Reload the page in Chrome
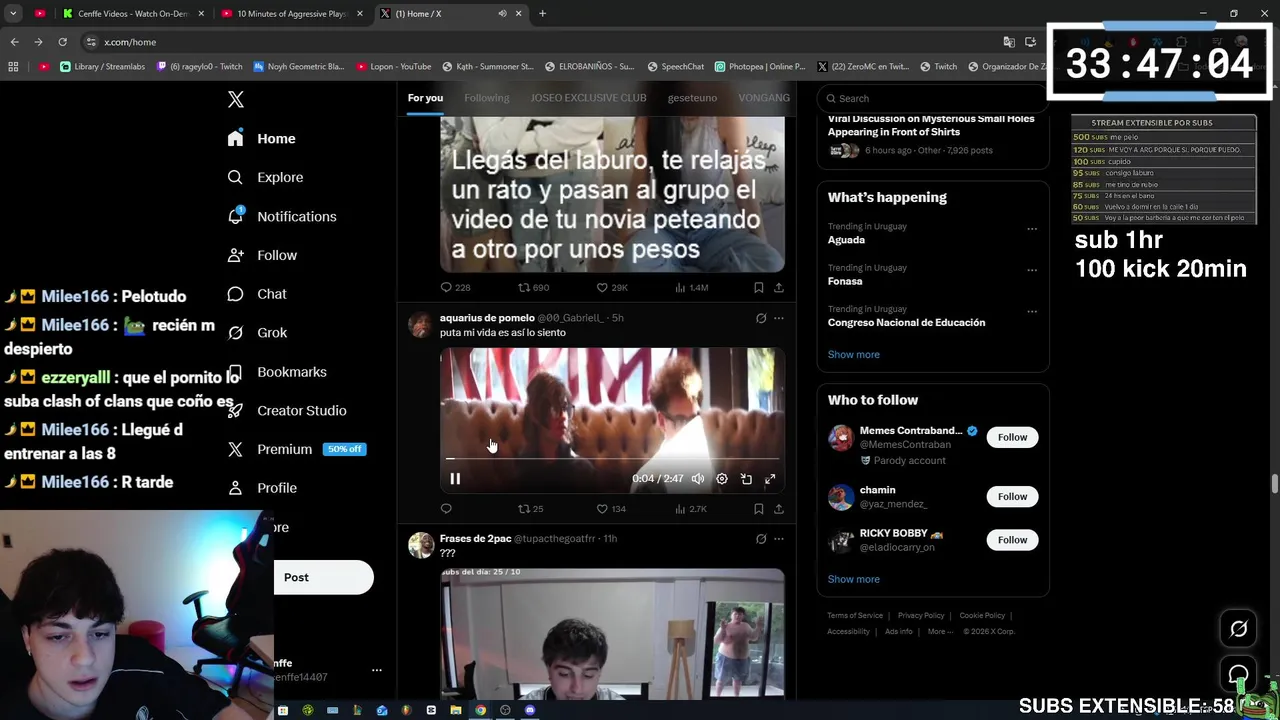 [x=62, y=42]
